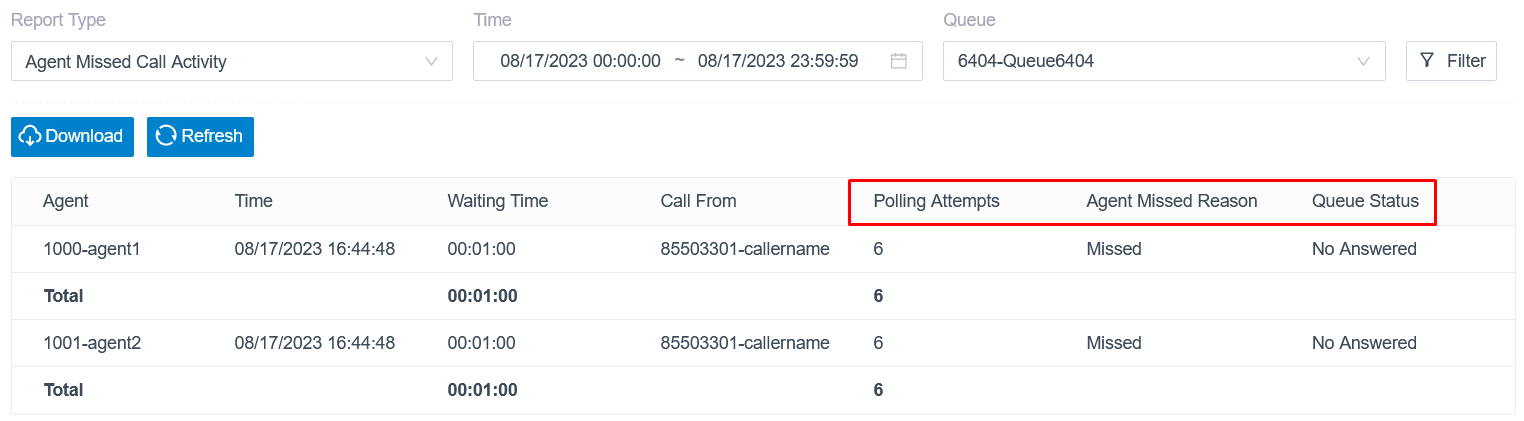The height and width of the screenshot is (421, 1524).
Task: Open the Queue dropdown chevron
Action: coord(1363,61)
